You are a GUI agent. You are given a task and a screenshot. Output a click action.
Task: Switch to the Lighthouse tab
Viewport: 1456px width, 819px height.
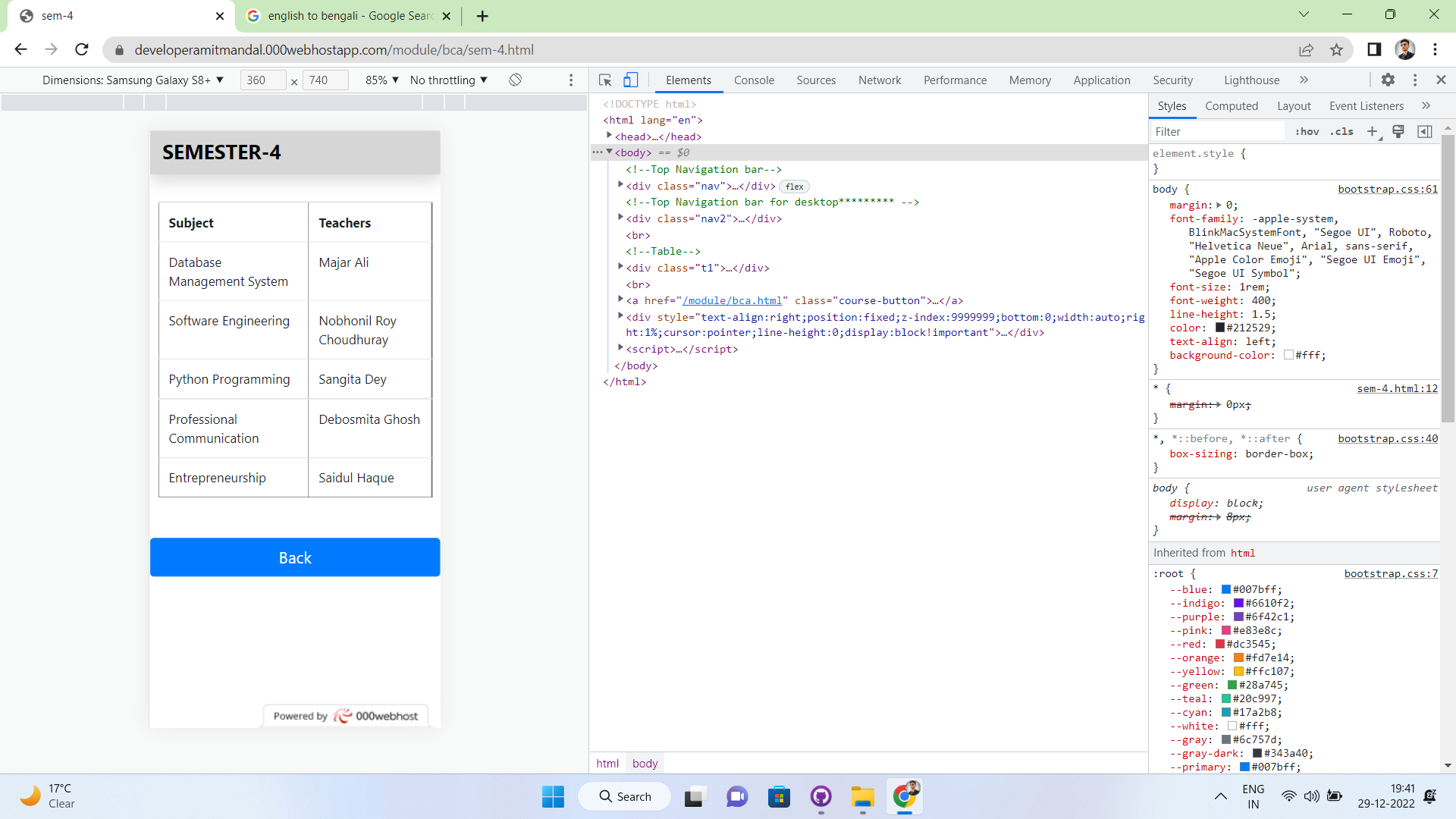(1251, 80)
